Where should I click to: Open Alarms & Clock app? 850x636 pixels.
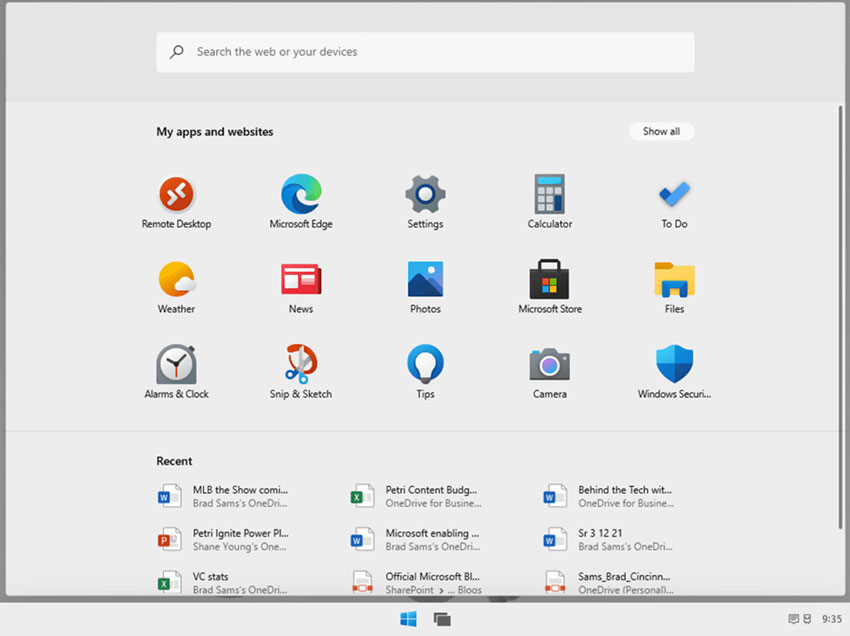tap(176, 364)
